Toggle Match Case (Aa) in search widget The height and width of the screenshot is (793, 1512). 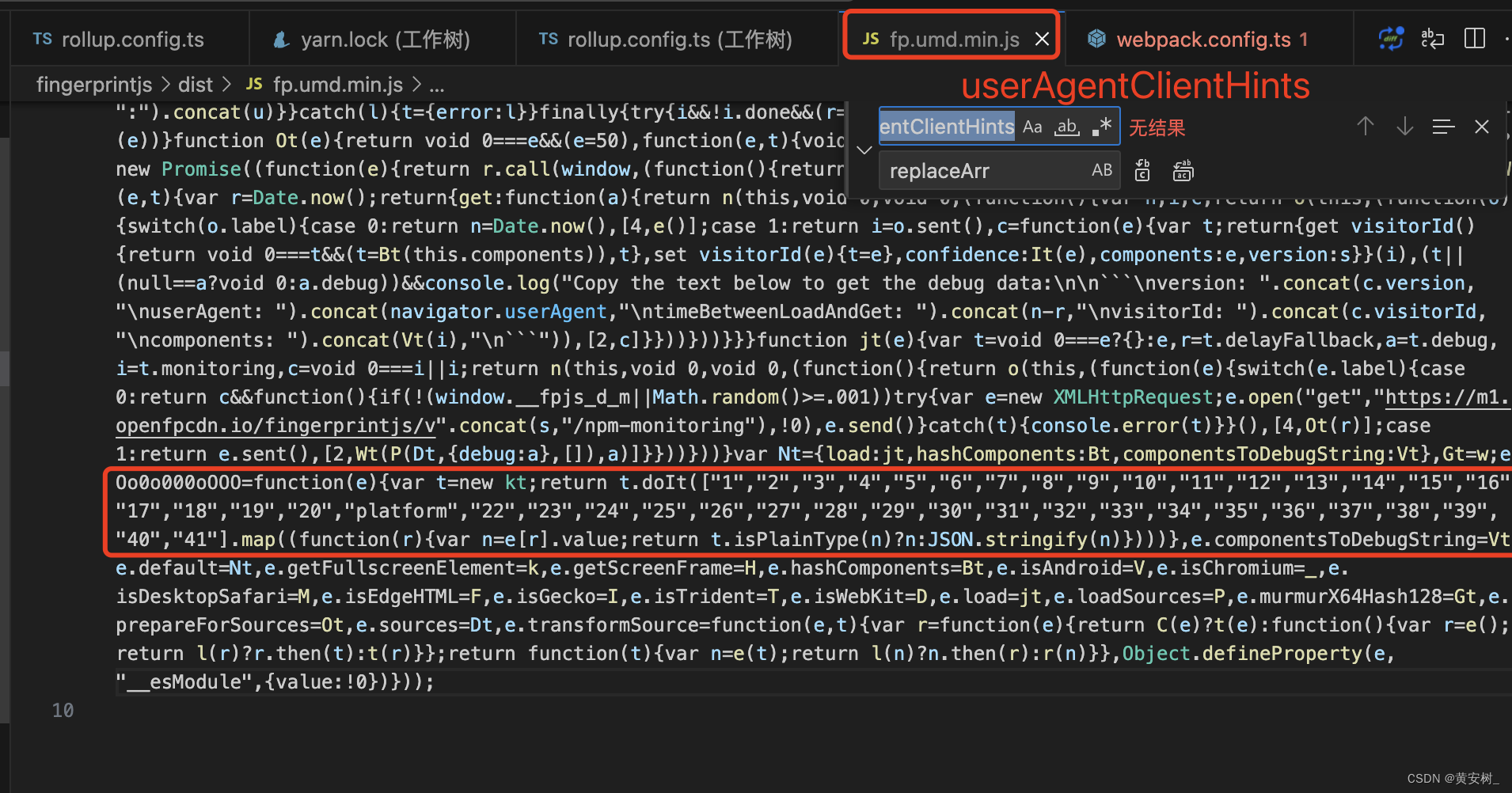coord(1033,127)
